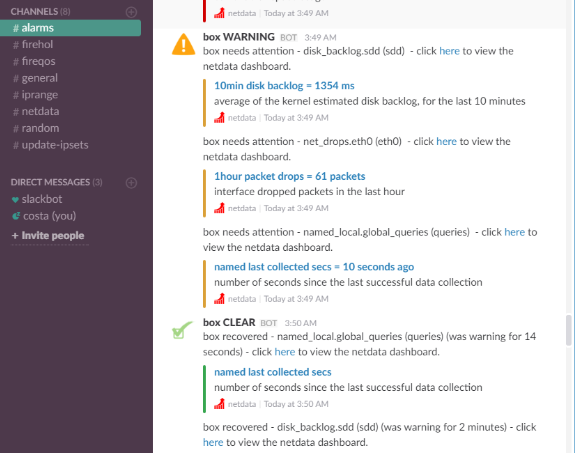Click the 'box CLEAR' sender name

pyautogui.click(x=229, y=322)
